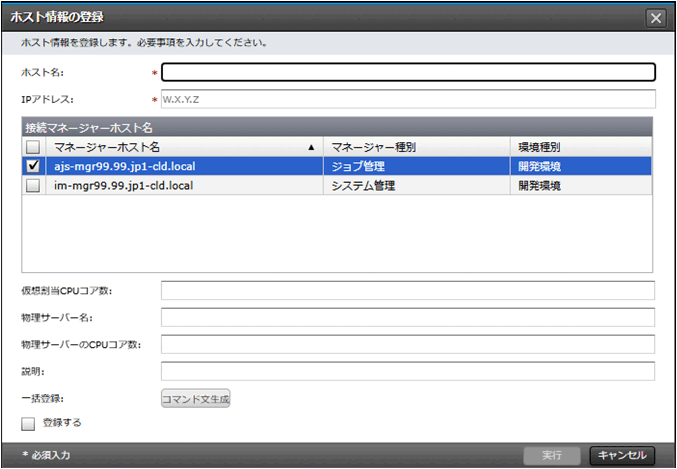677x469 pixels.
Task: Close the ホスト情報の登録 dialog with X
Action: (x=656, y=19)
